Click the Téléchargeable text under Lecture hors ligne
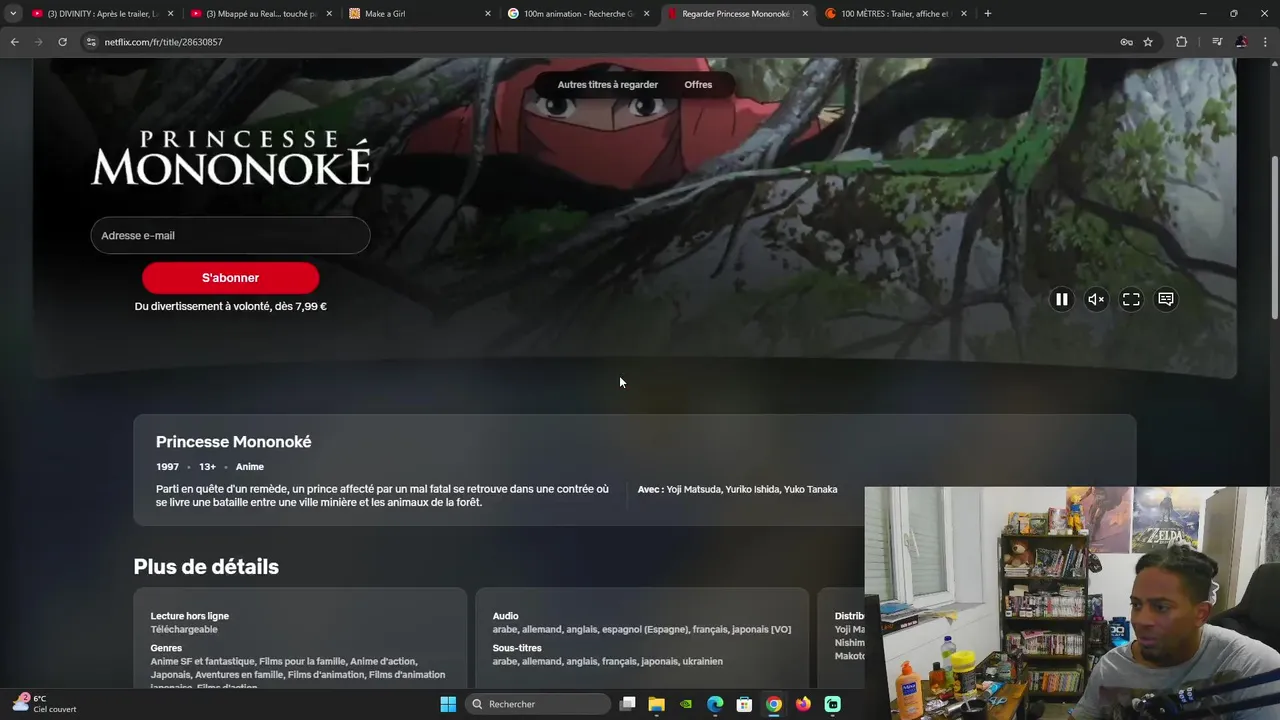This screenshot has height=720, width=1280. (x=184, y=630)
